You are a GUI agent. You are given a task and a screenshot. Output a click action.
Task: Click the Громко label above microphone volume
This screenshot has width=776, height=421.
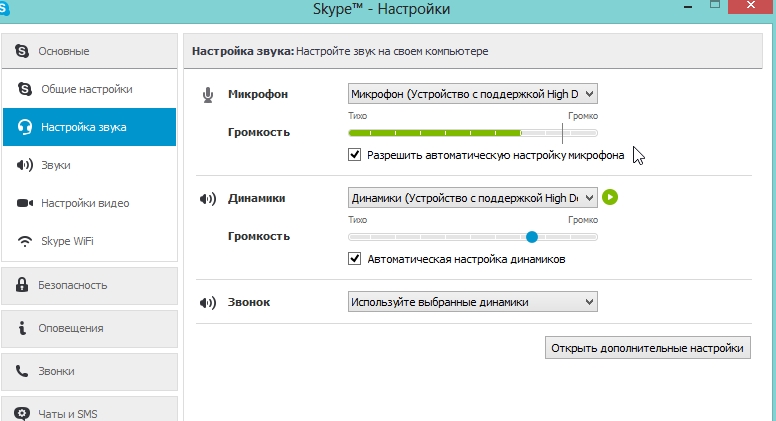pos(583,116)
